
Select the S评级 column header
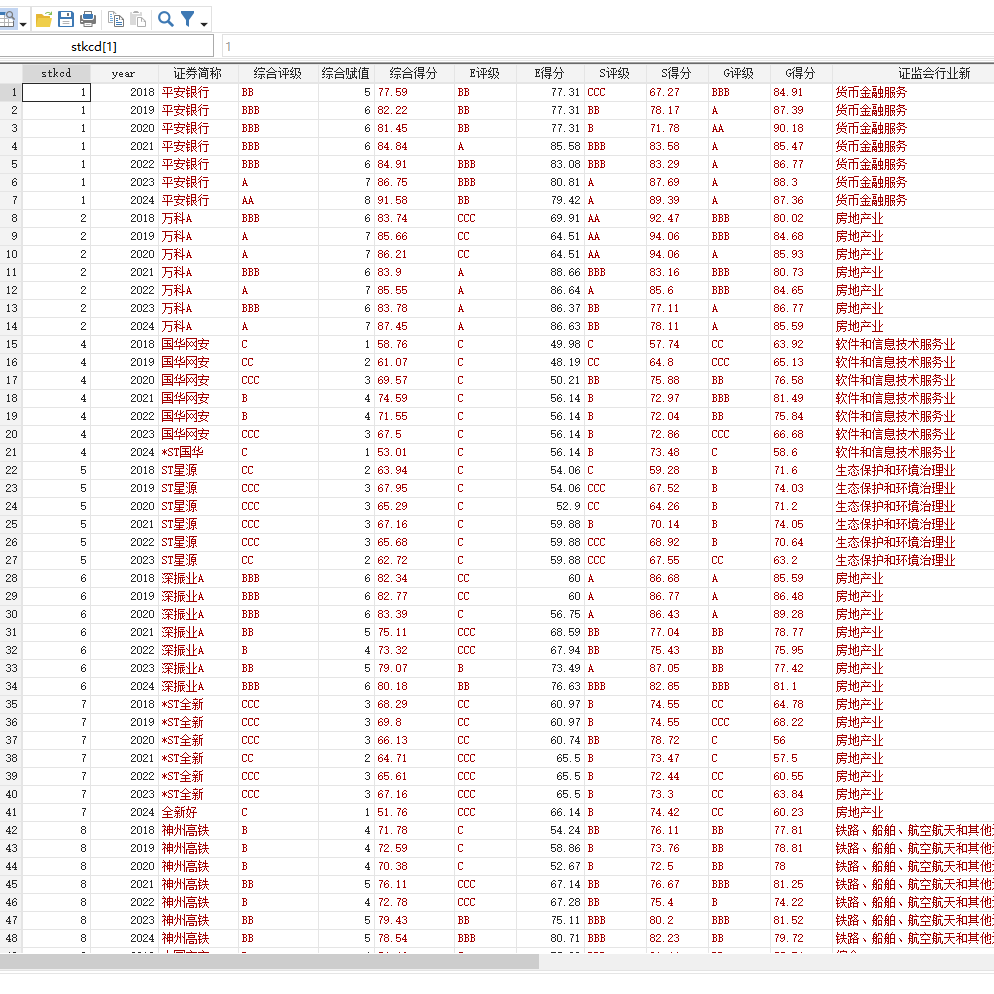614,74
